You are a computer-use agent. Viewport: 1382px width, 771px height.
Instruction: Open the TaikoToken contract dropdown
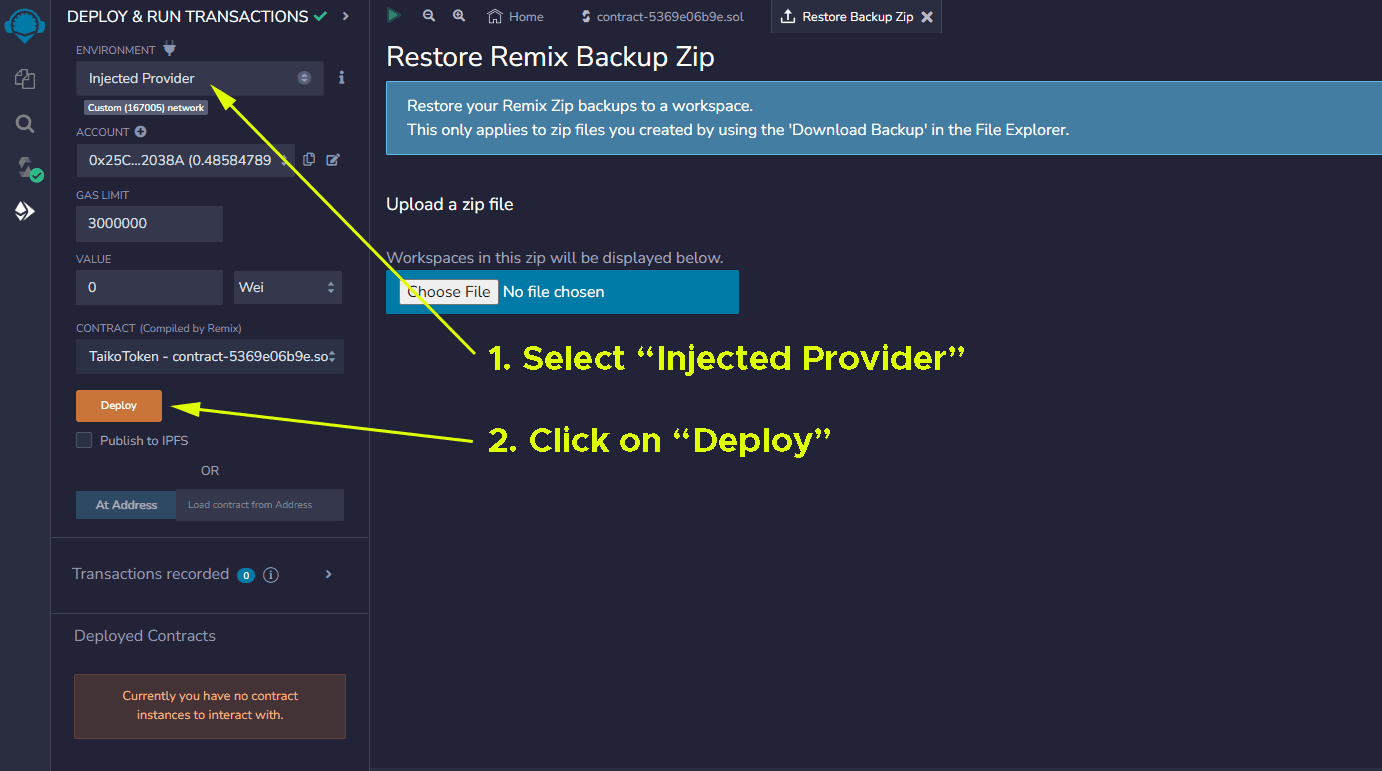[210, 356]
